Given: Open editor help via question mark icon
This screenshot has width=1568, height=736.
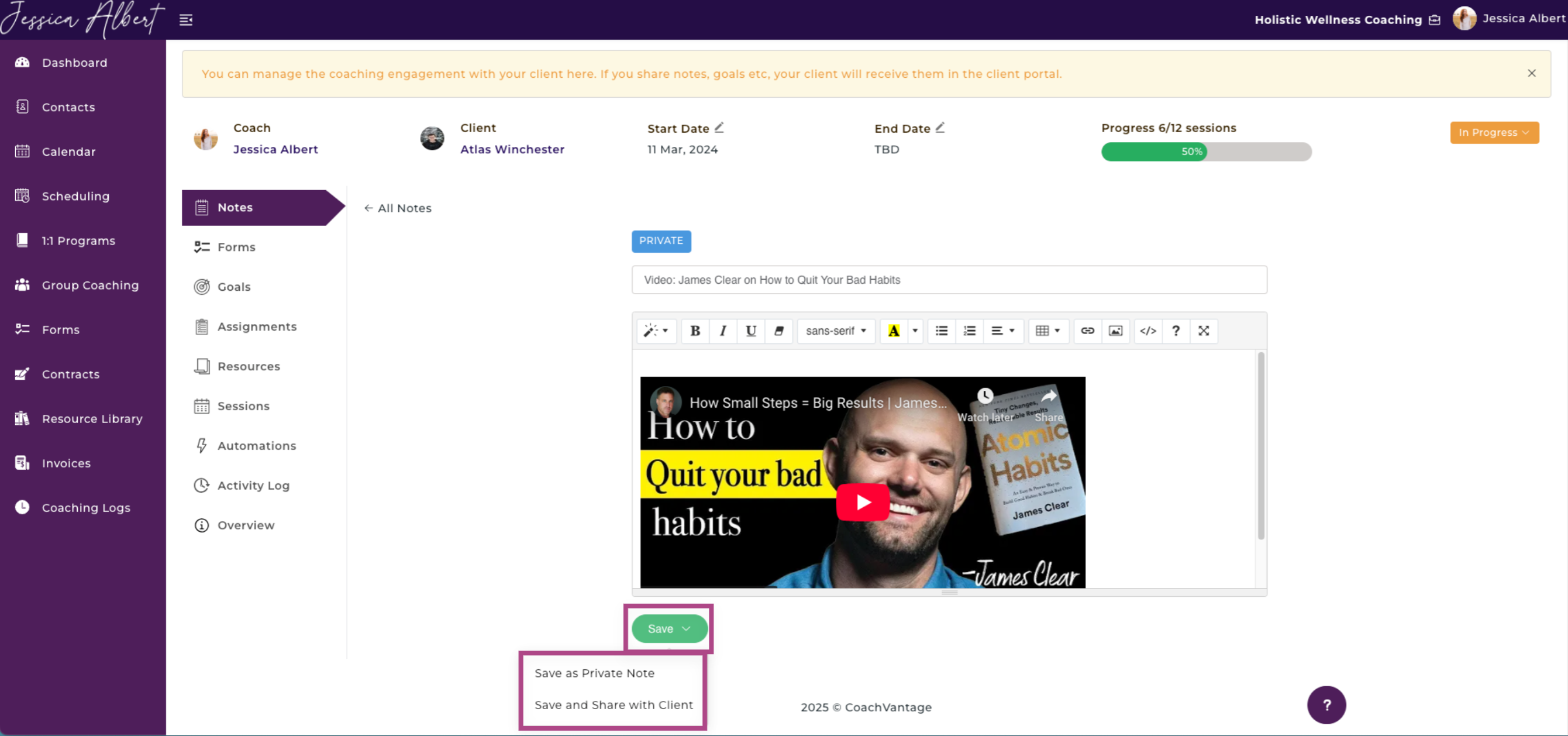Looking at the screenshot, I should point(1176,331).
